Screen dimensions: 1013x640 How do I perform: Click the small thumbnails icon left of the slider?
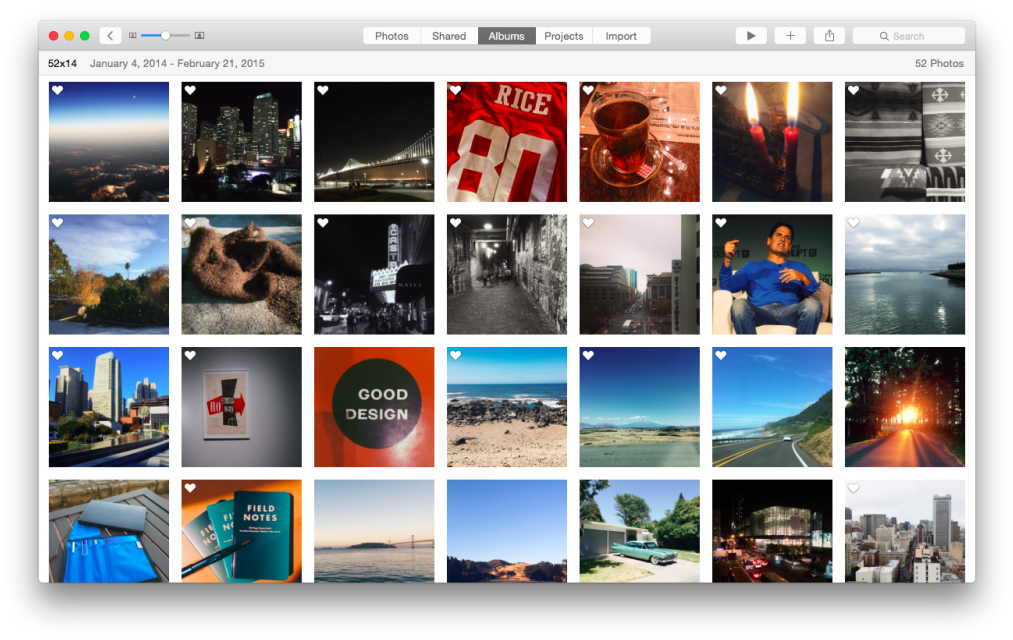tap(132, 35)
